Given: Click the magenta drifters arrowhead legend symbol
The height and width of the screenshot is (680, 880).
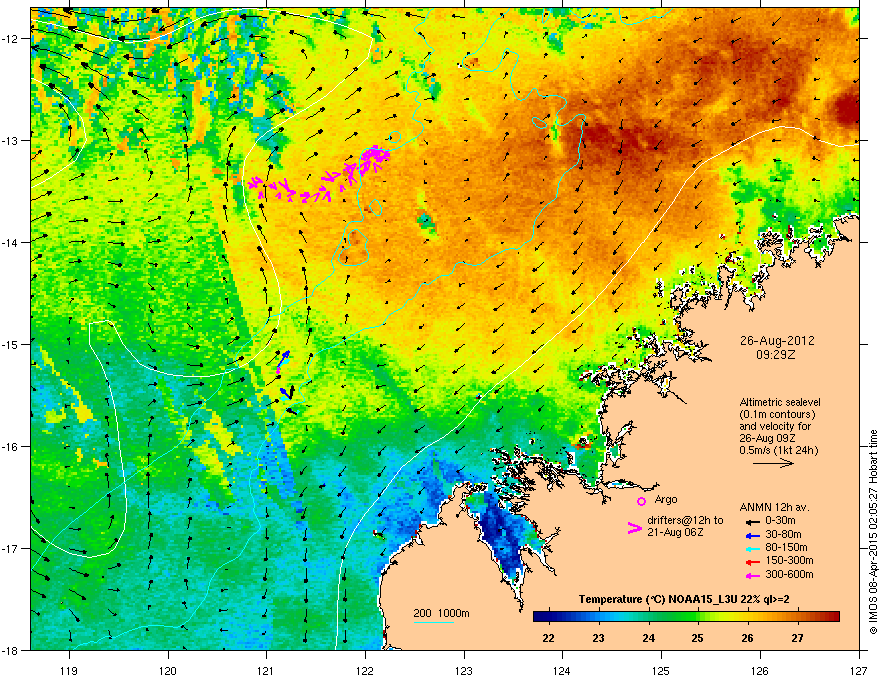Looking at the screenshot, I should [x=634, y=528].
